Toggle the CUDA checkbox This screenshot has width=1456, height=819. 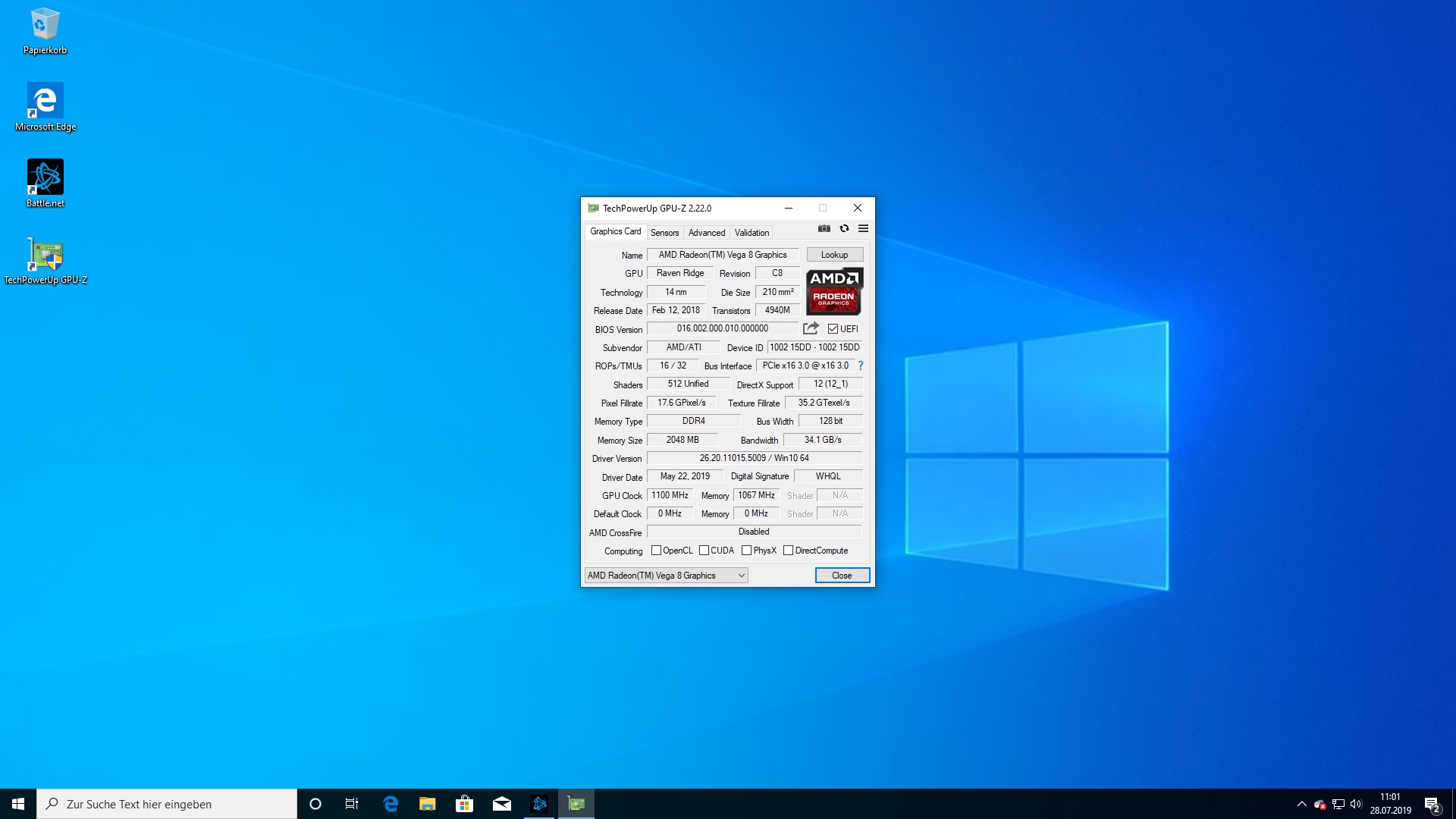pyautogui.click(x=704, y=551)
